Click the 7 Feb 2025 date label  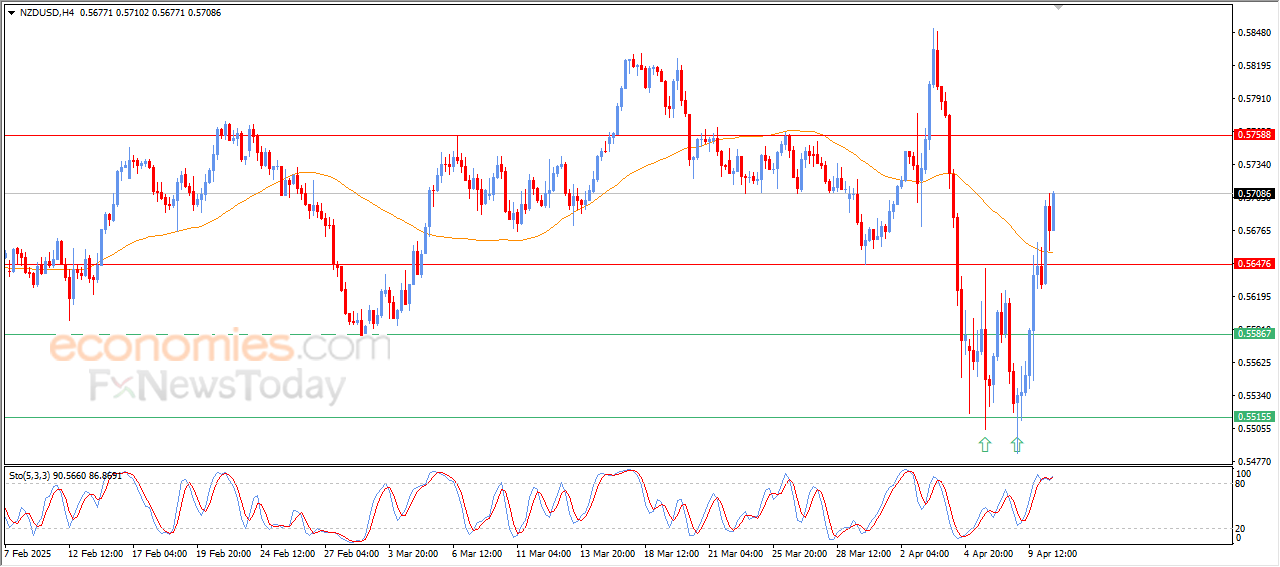click(27, 553)
